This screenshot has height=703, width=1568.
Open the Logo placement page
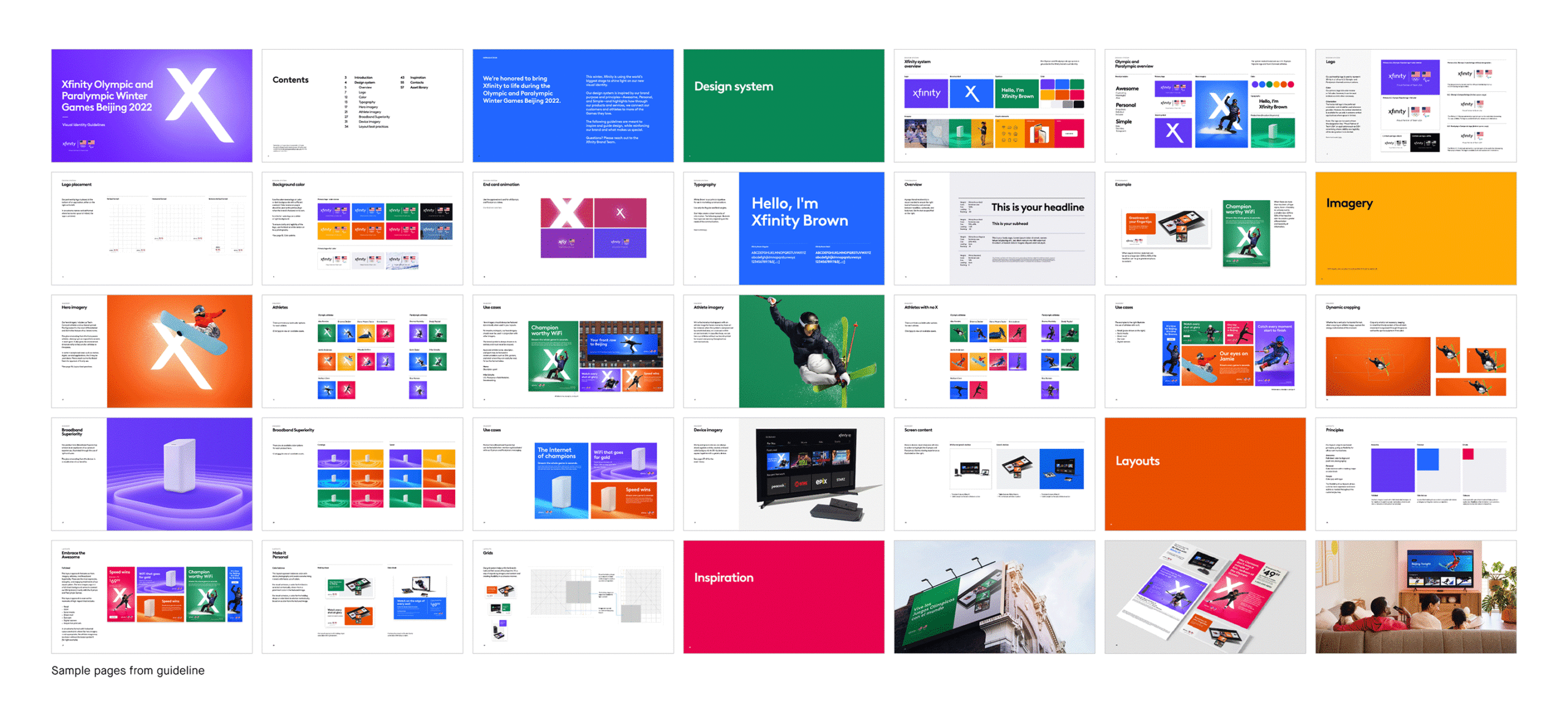pyautogui.click(x=151, y=228)
